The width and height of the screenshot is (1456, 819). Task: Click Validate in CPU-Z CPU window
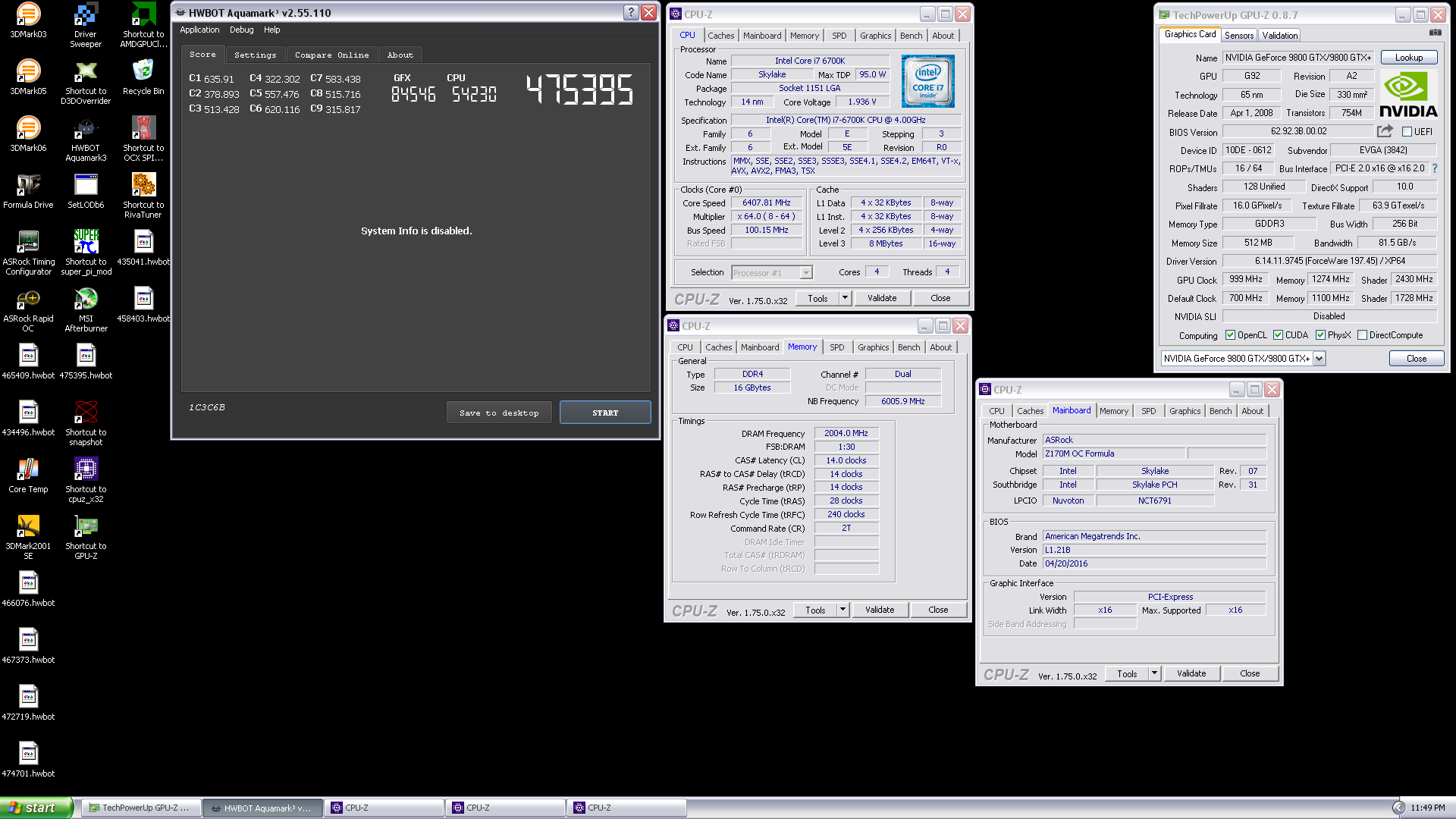click(x=882, y=298)
